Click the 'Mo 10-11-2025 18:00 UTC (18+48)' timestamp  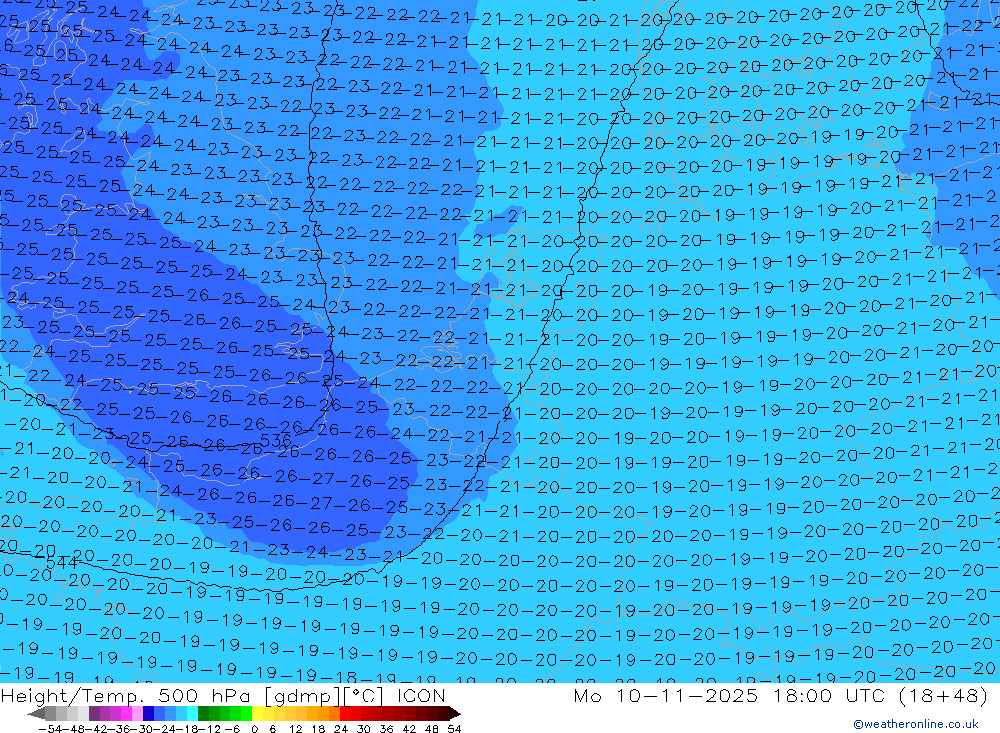click(x=781, y=696)
